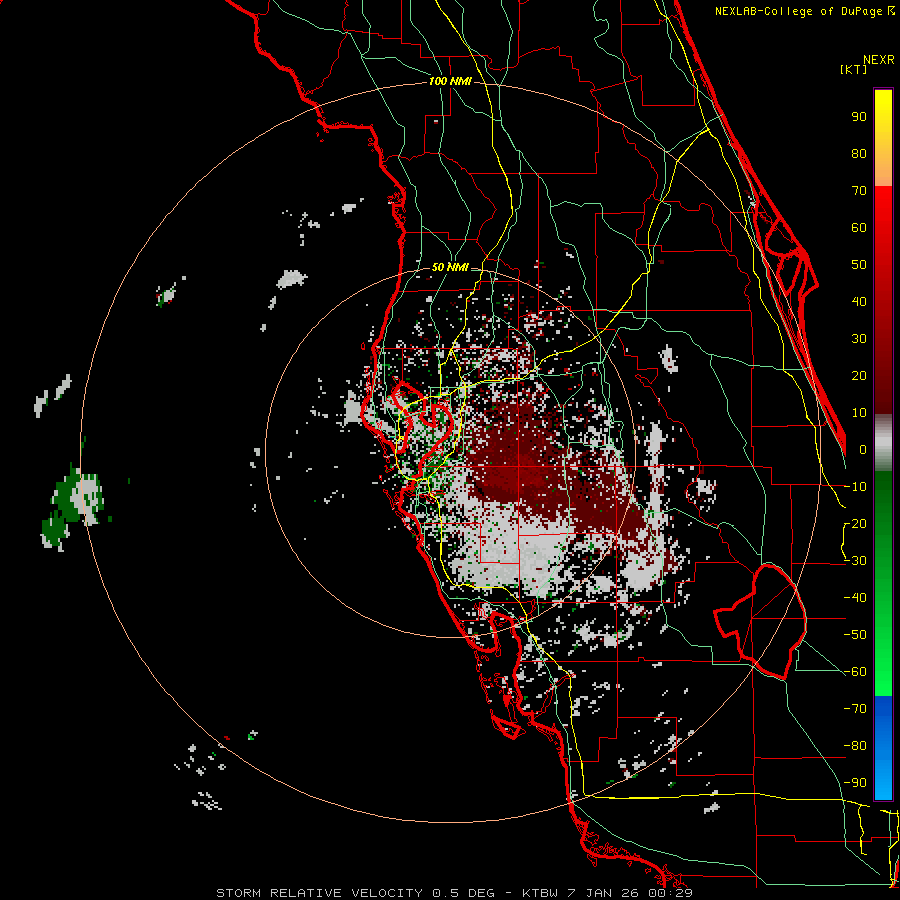The height and width of the screenshot is (900, 900).
Task: Click the 50 value on the velocity scale
Action: coord(859,265)
